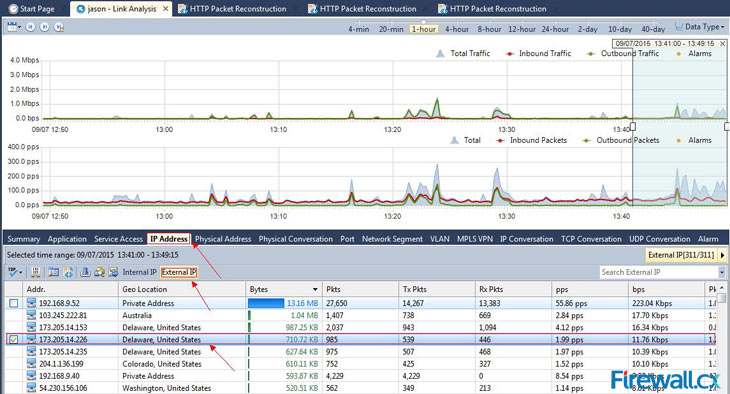Viewport: 730px width, 394px height.
Task: Open the Summary tab
Action: click(x=23, y=239)
